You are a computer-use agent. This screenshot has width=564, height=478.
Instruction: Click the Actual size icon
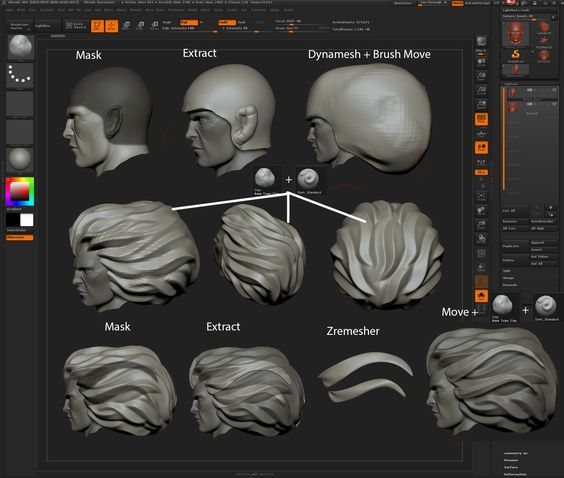pyautogui.click(x=481, y=91)
